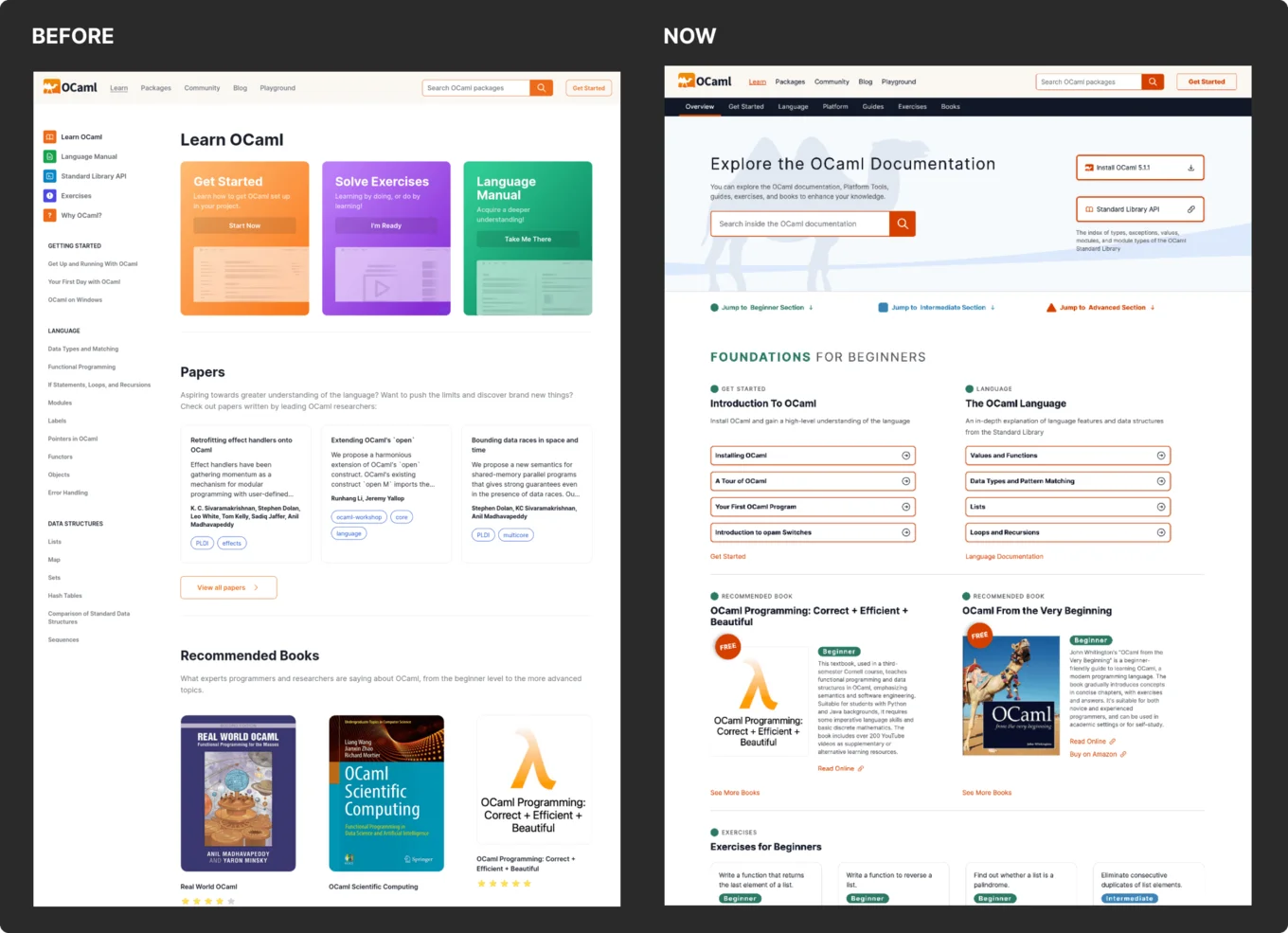The width and height of the screenshot is (1288, 933).
Task: Click the search magnifier in the old header
Action: coord(541,87)
